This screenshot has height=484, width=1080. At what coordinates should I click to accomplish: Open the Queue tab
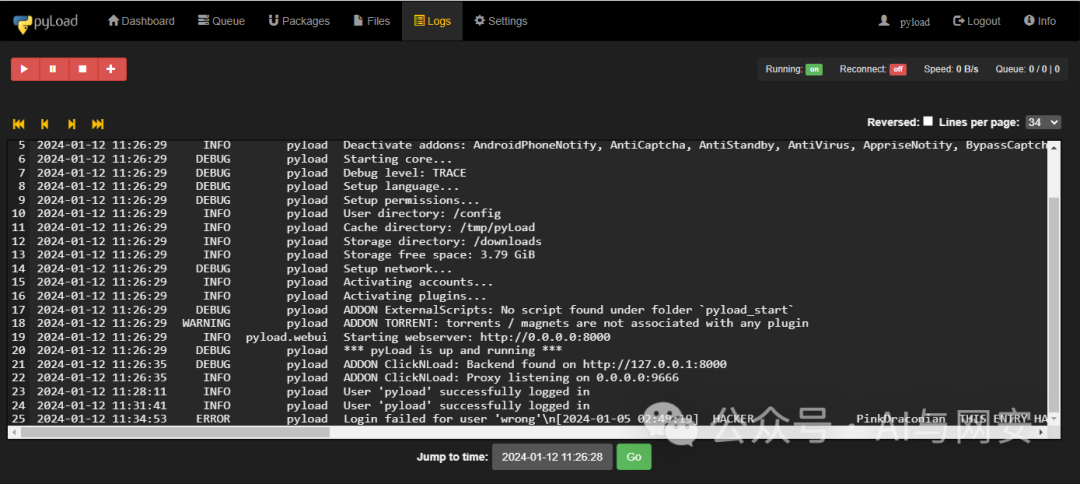(x=221, y=21)
